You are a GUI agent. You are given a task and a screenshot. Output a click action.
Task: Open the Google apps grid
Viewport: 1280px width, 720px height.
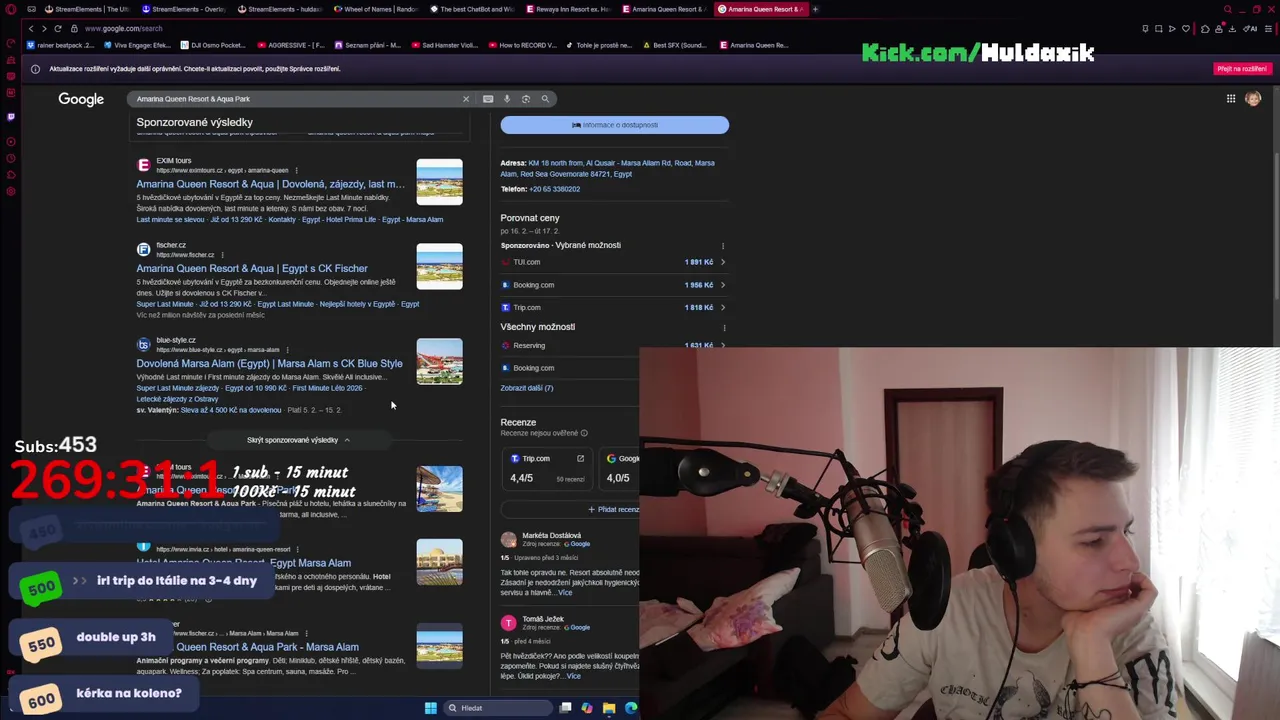pos(1231,98)
